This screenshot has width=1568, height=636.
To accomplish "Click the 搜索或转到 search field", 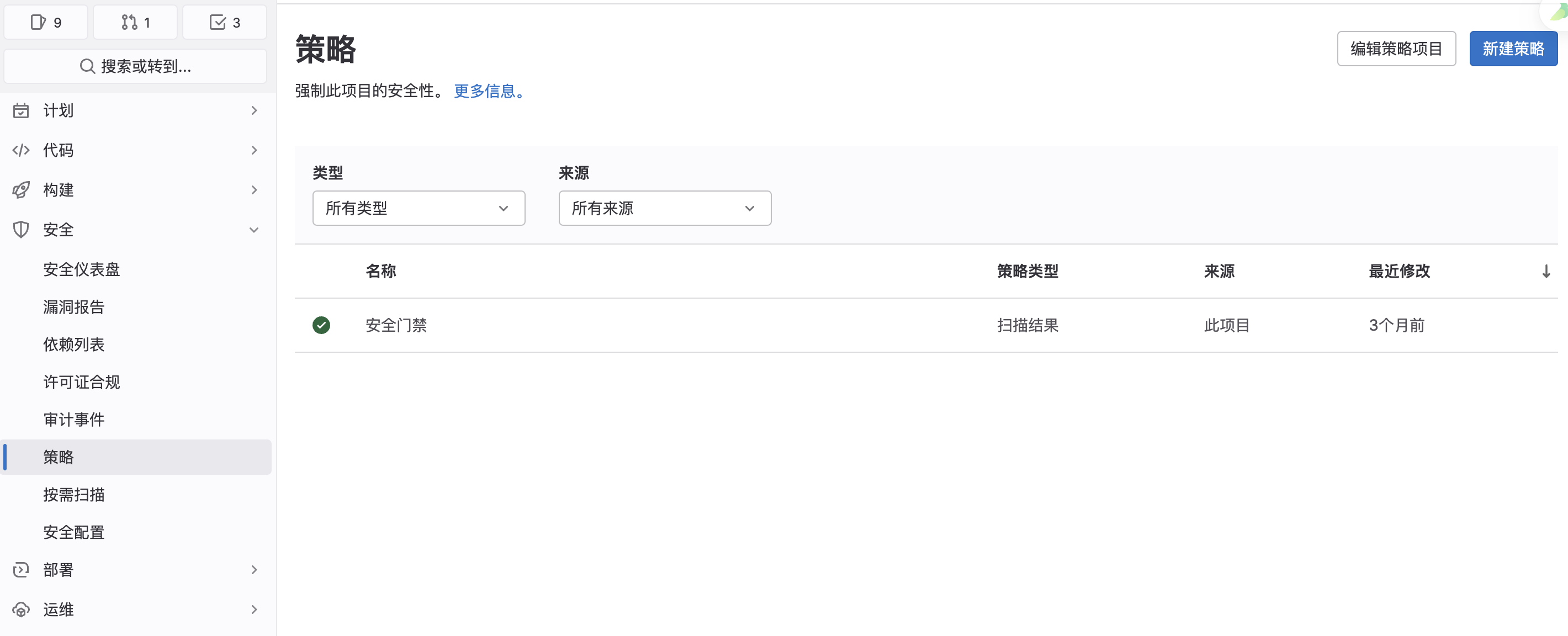I will pos(135,66).
